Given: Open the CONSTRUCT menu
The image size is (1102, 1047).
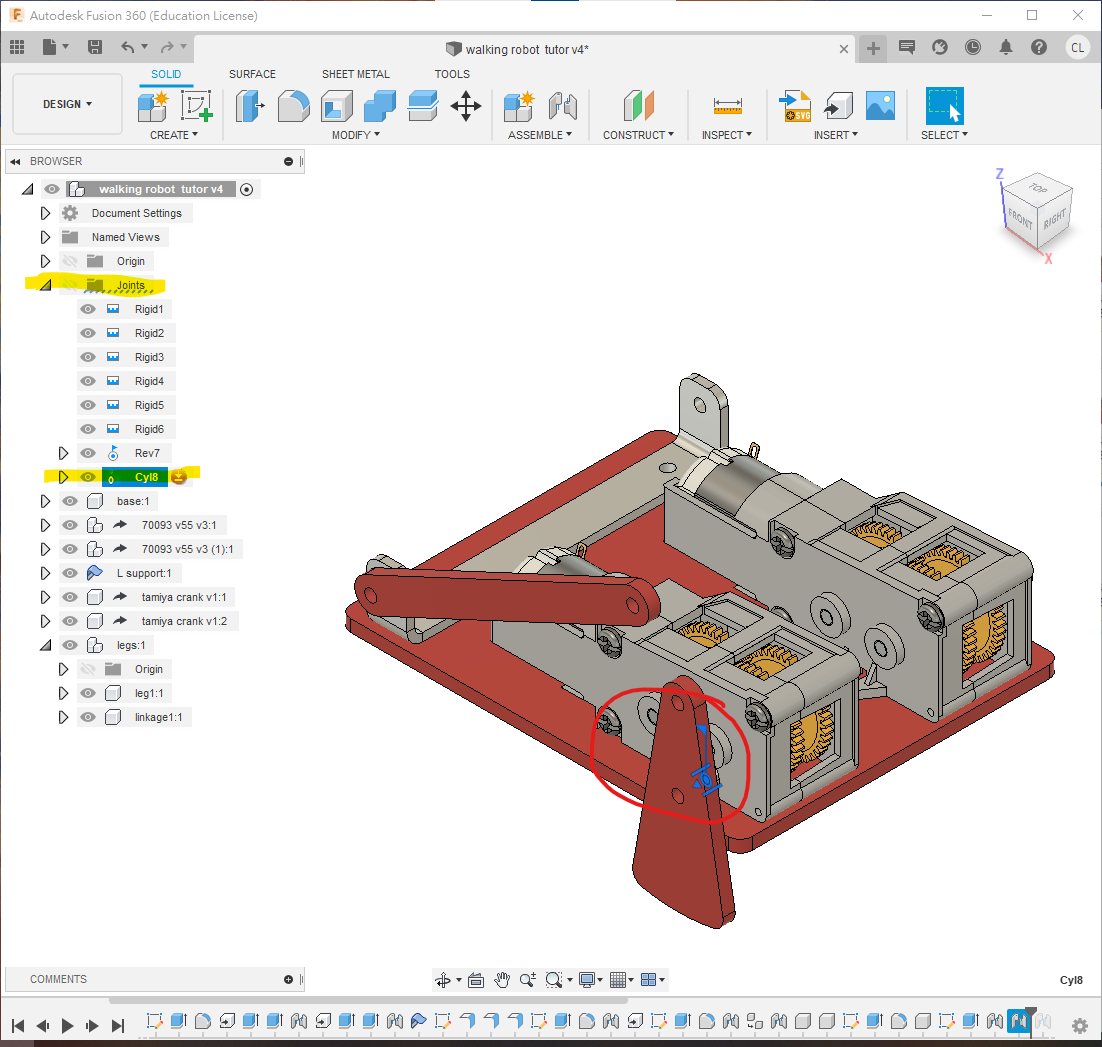Looking at the screenshot, I should pos(638,135).
